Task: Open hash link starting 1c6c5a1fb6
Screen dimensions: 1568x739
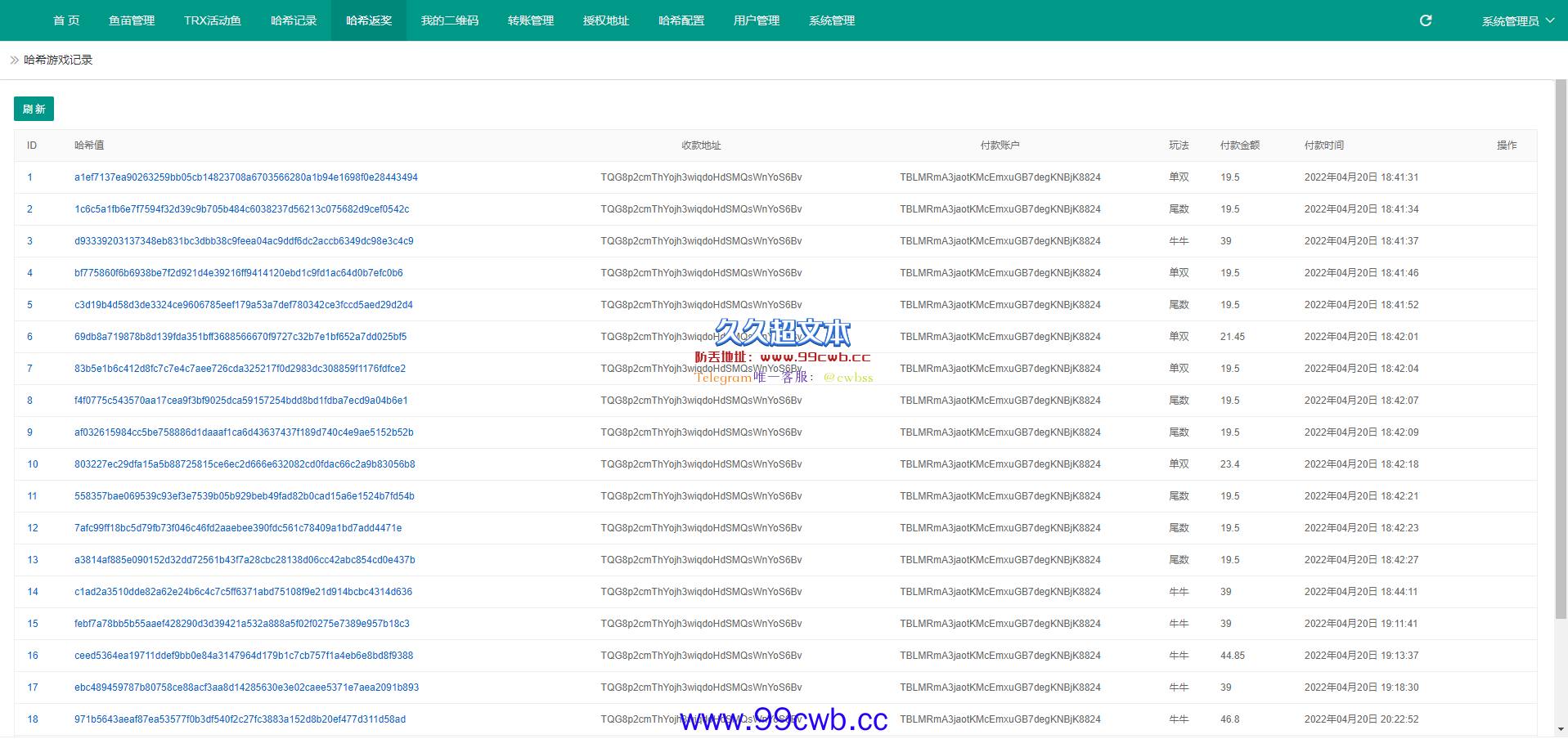Action: pos(242,209)
